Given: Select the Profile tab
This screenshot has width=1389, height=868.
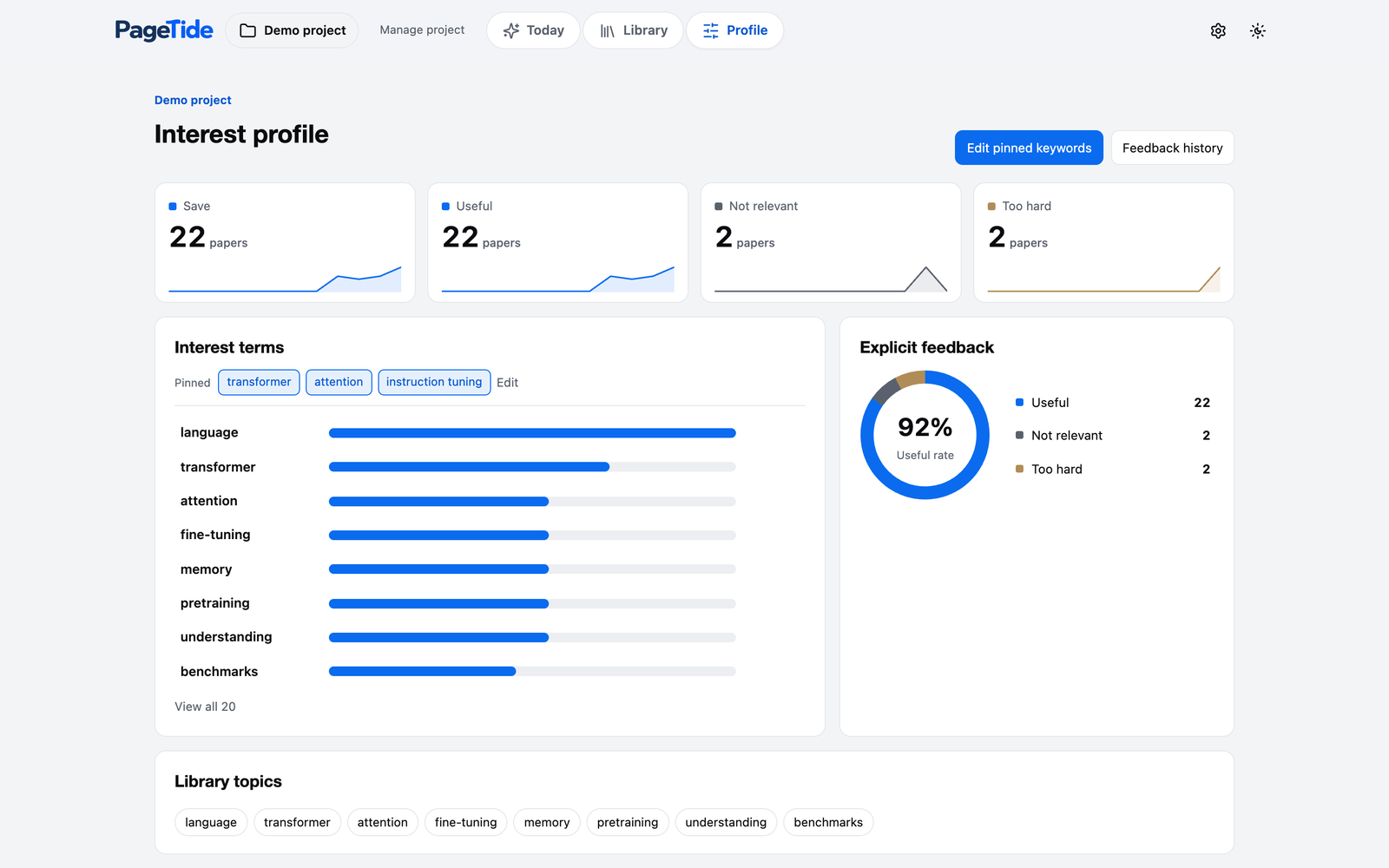Looking at the screenshot, I should (x=735, y=30).
